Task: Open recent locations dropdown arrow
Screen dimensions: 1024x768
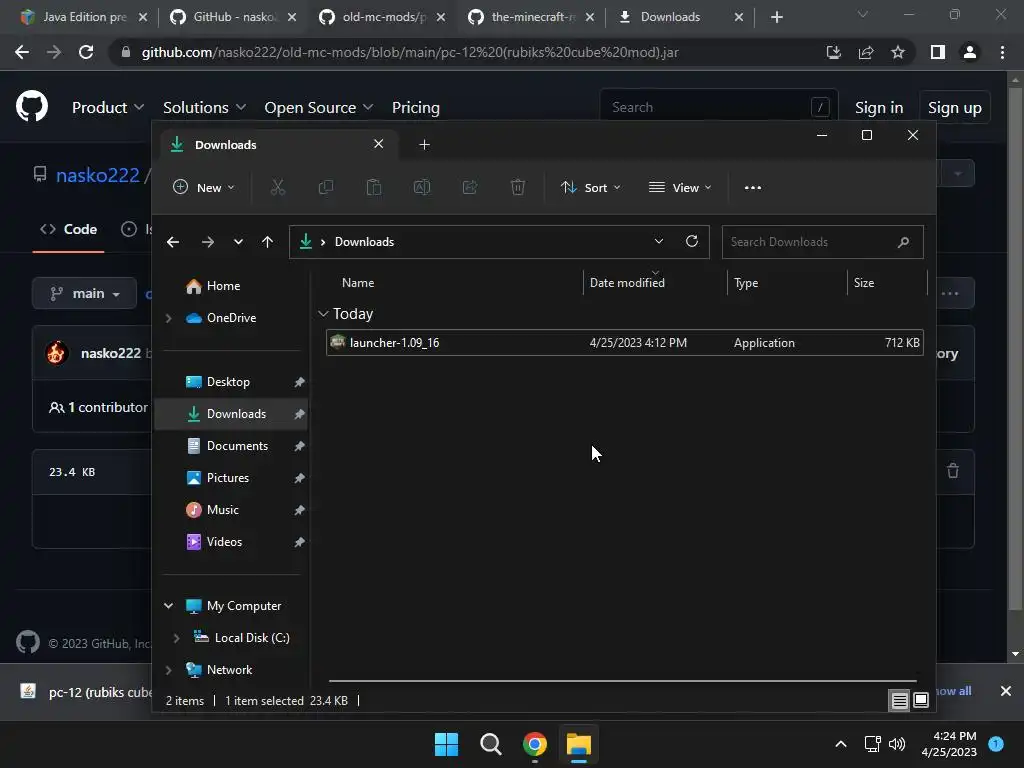Action: 238,242
